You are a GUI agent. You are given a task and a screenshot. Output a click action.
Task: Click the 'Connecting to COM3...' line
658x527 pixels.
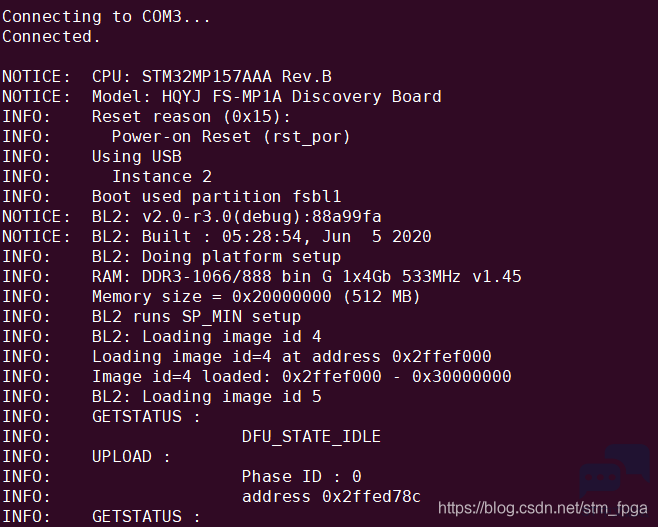(x=106, y=17)
